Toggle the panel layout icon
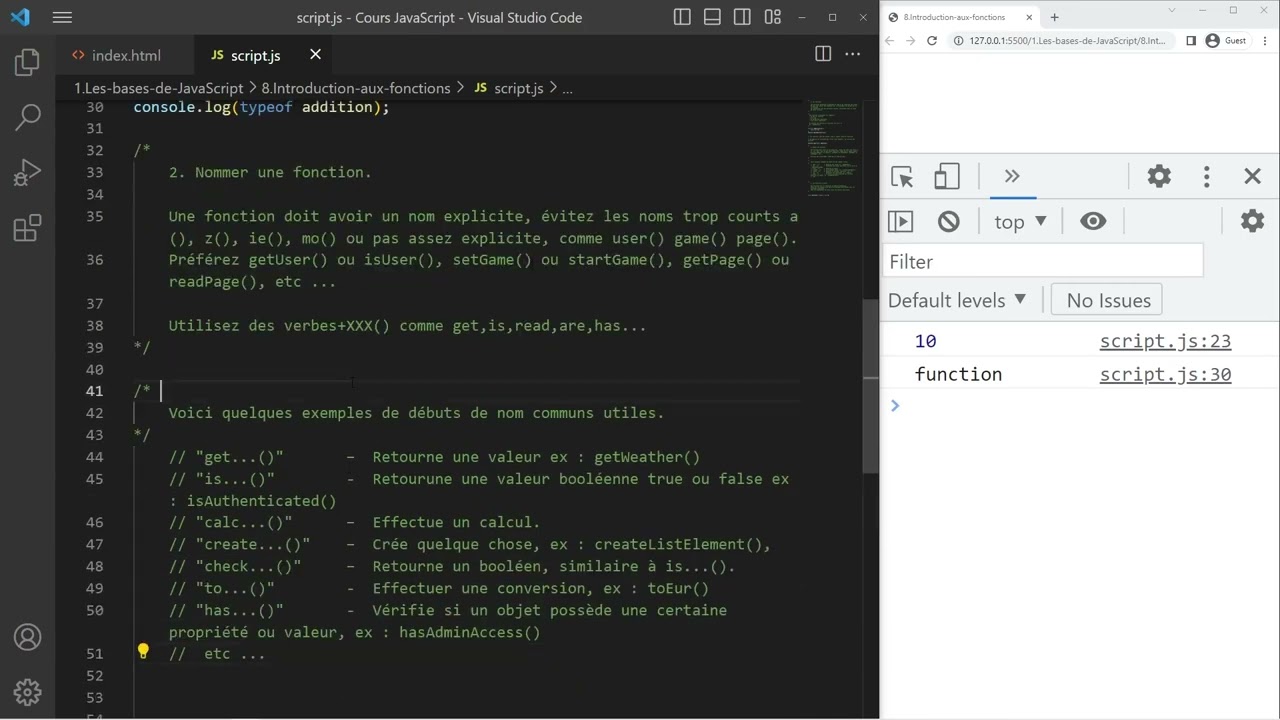 click(712, 17)
